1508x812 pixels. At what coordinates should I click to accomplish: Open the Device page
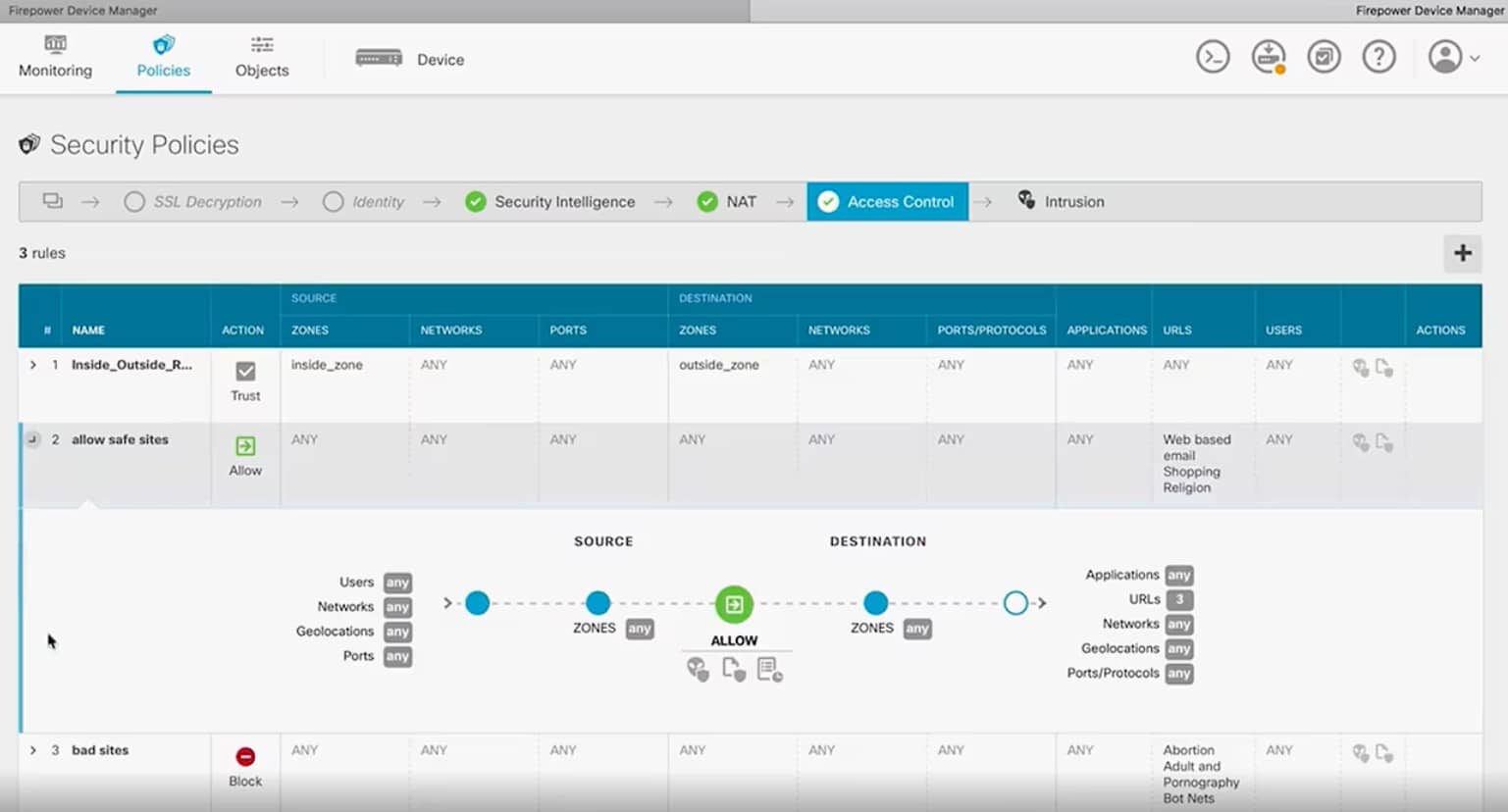[441, 60]
